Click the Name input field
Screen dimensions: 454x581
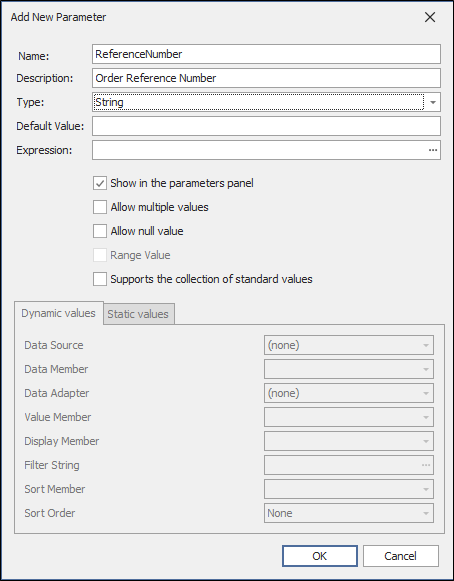[266, 54]
